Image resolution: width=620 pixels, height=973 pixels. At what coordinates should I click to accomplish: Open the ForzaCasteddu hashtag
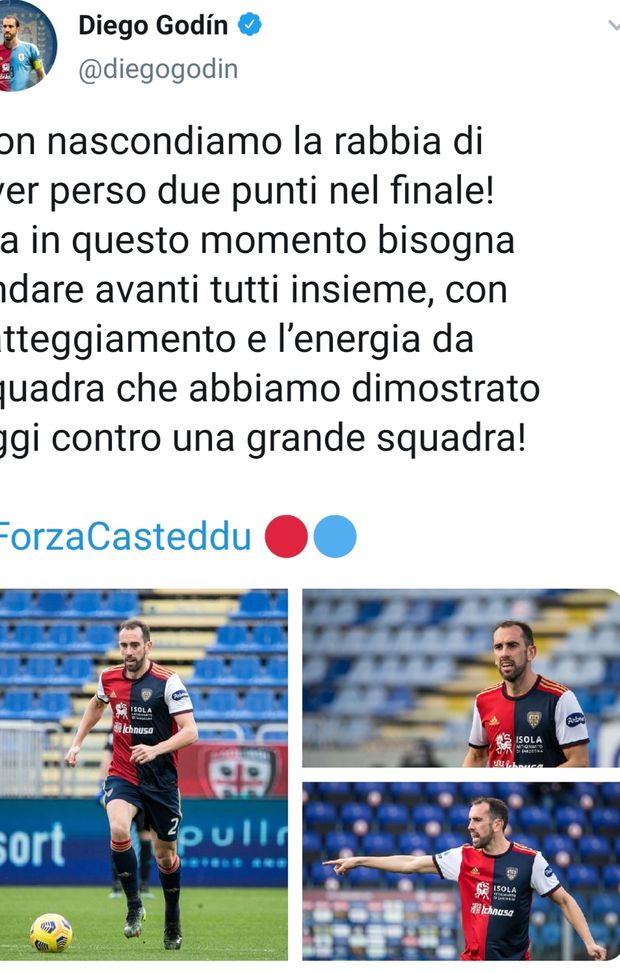125,537
